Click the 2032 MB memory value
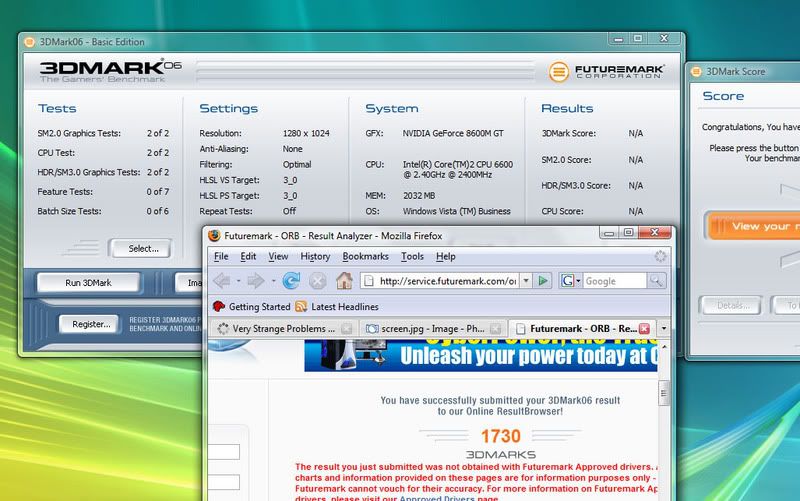 [x=419, y=195]
